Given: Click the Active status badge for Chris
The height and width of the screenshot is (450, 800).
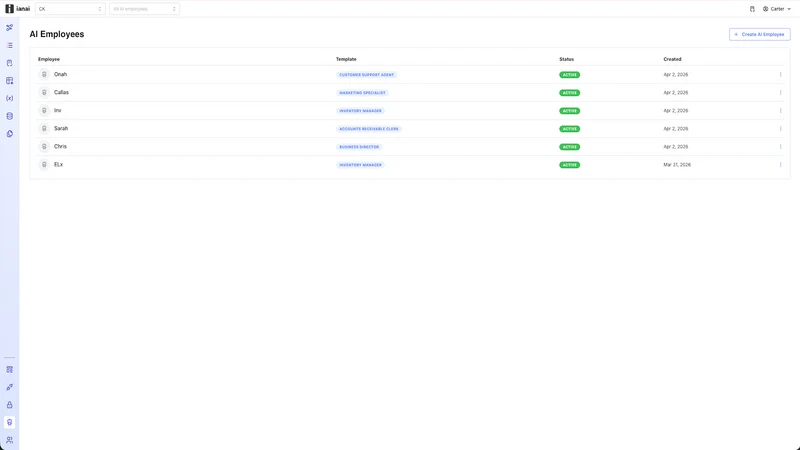Looking at the screenshot, I should (569, 147).
